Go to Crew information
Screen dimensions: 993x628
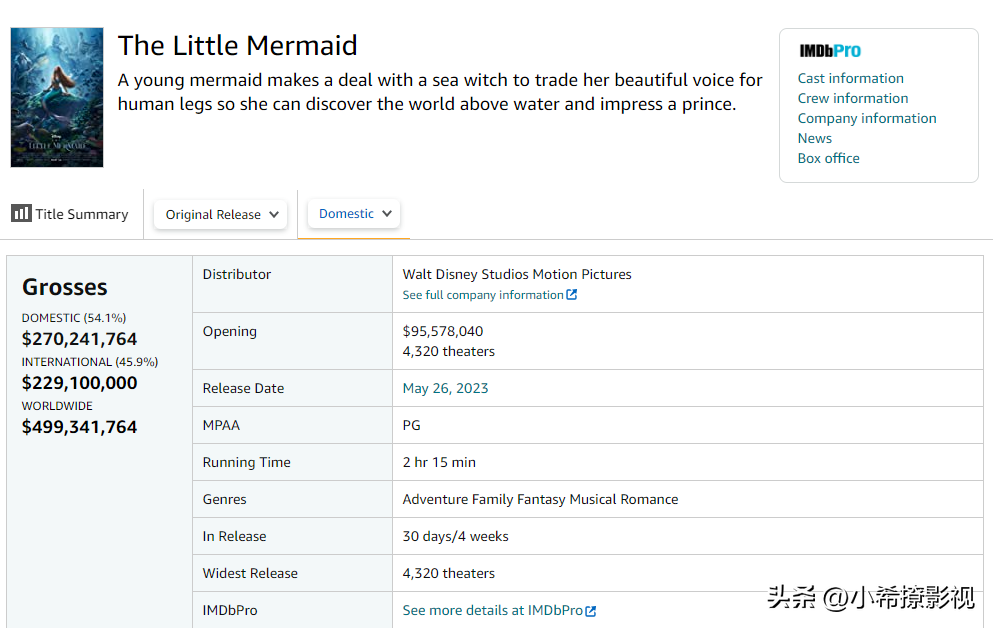[x=853, y=98]
